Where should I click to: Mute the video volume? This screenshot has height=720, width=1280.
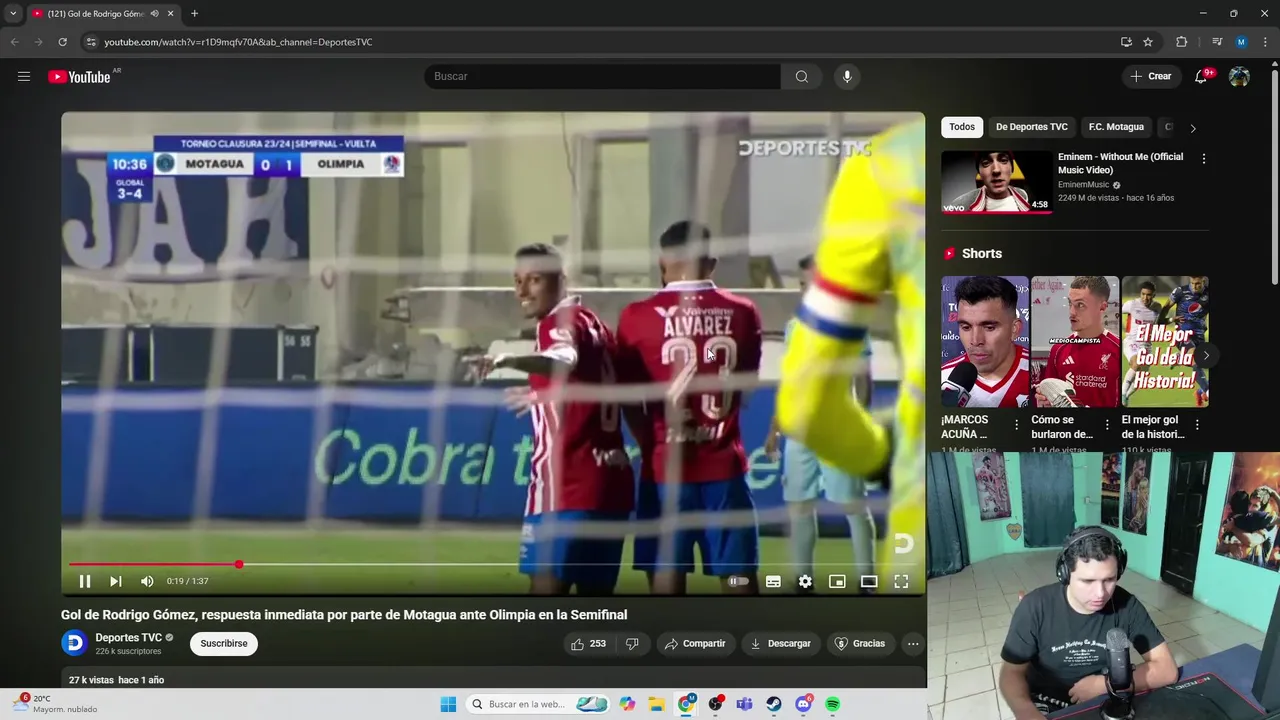[147, 581]
